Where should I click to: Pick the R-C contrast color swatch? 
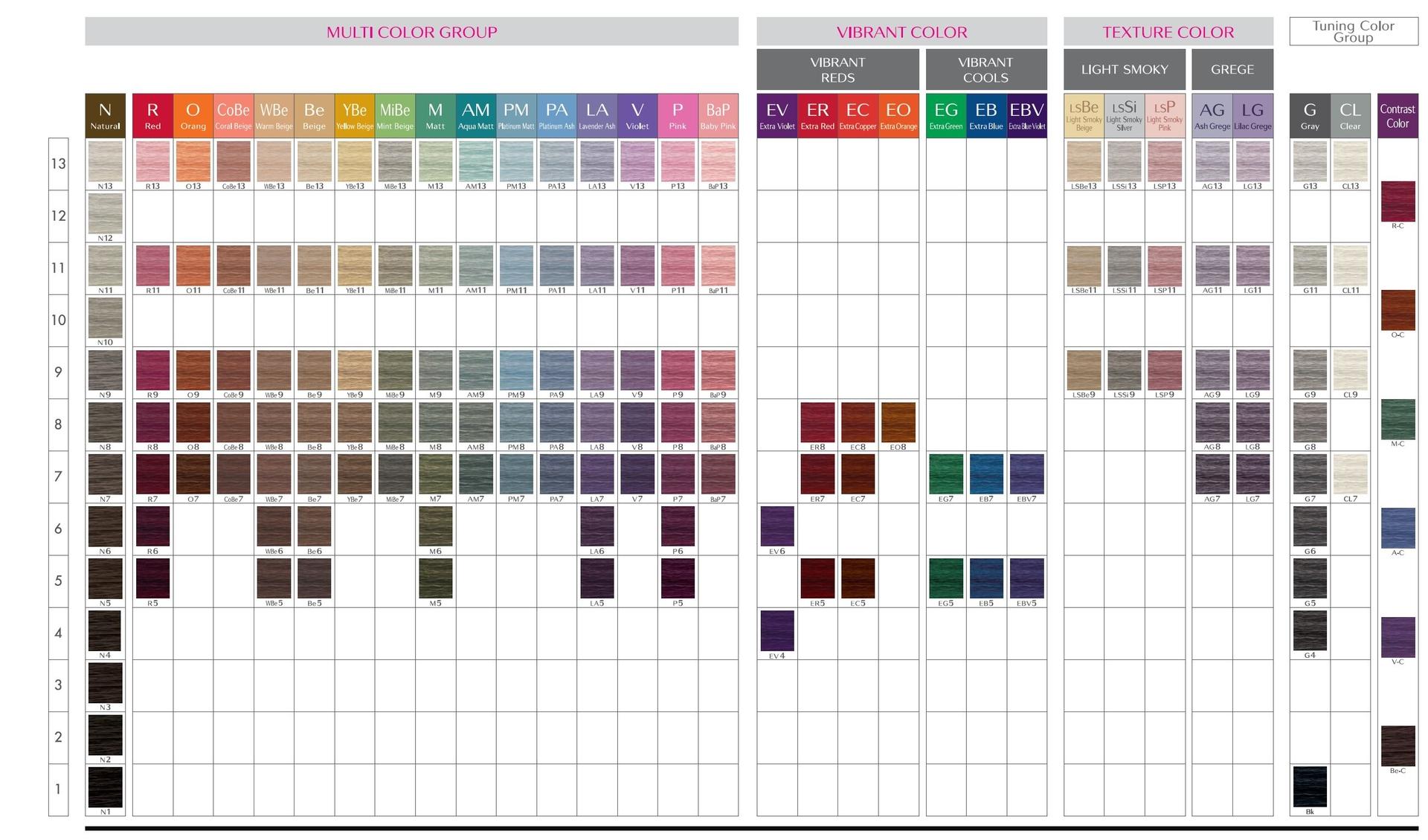(x=1398, y=201)
